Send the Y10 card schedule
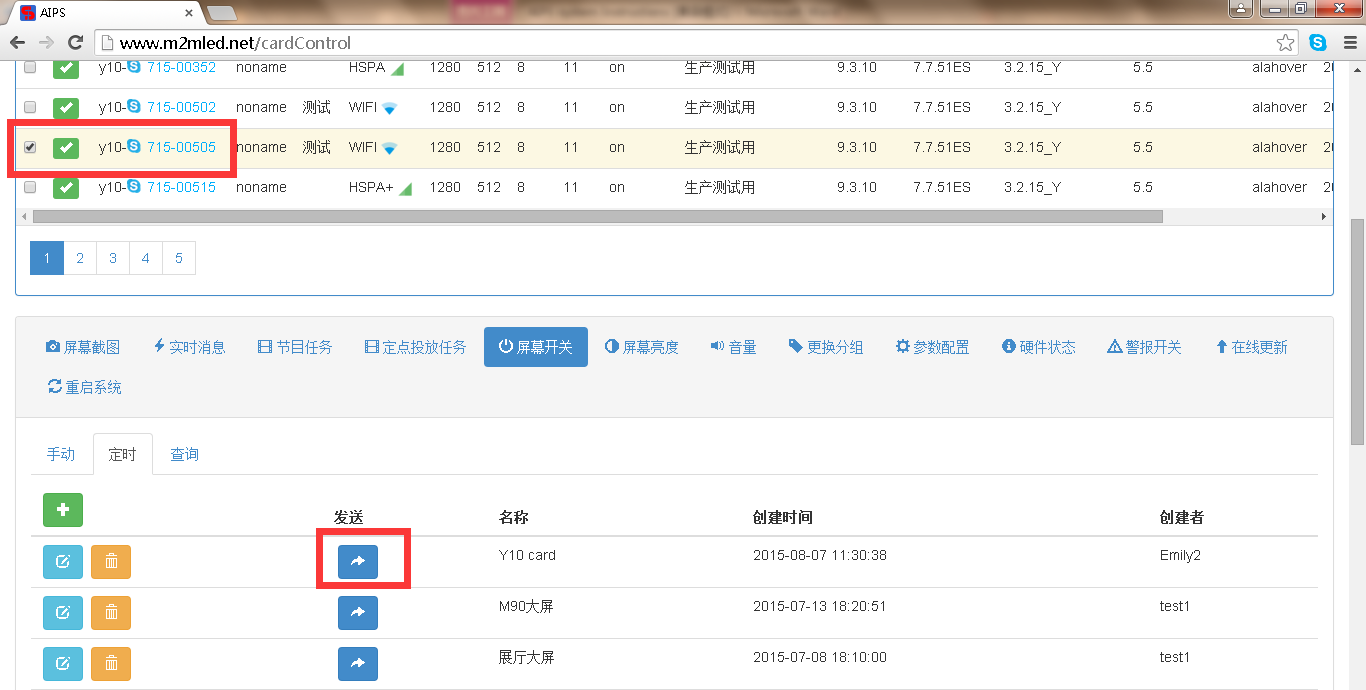Image resolution: width=1366 pixels, height=690 pixels. tap(358, 562)
